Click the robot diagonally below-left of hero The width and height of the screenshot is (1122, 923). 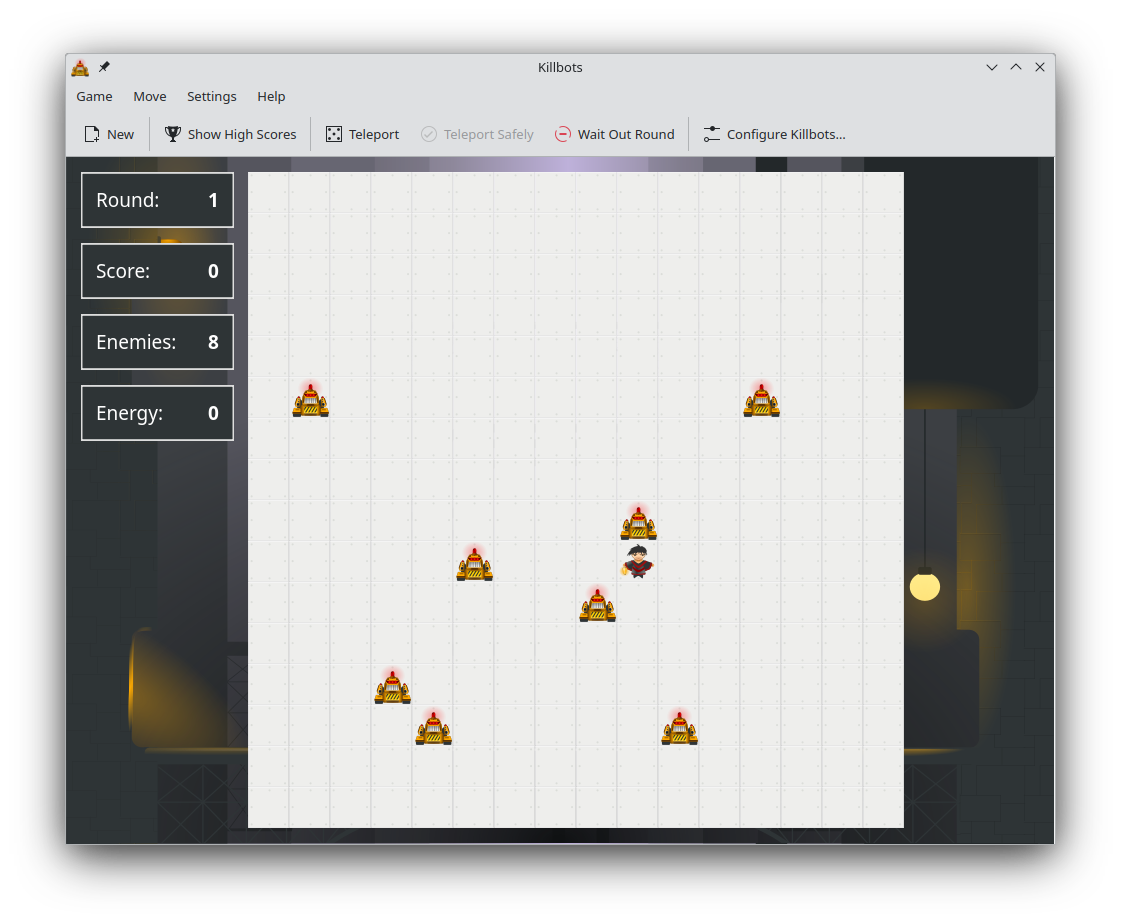(597, 605)
